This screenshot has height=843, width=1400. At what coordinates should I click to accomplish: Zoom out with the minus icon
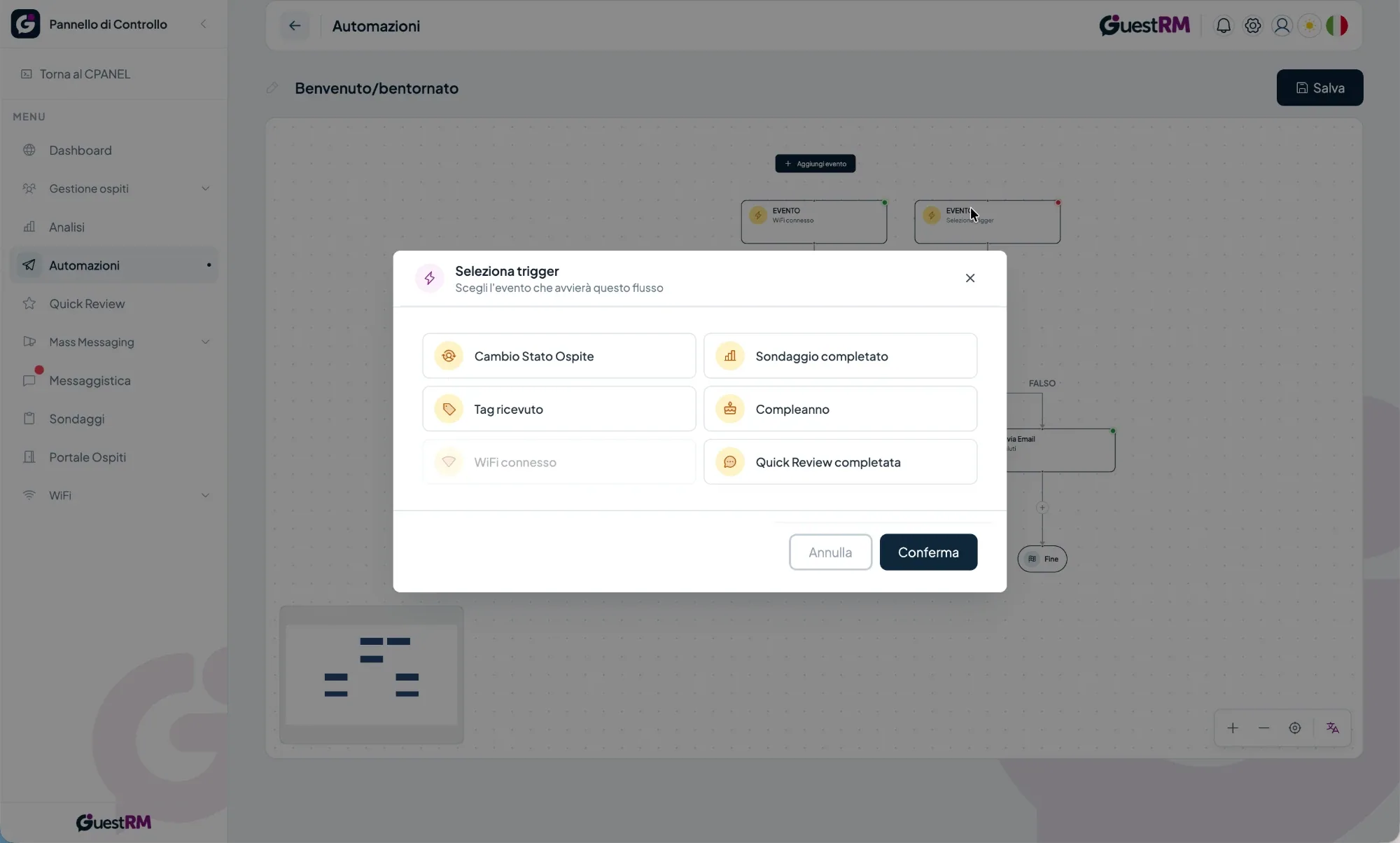pyautogui.click(x=1263, y=728)
